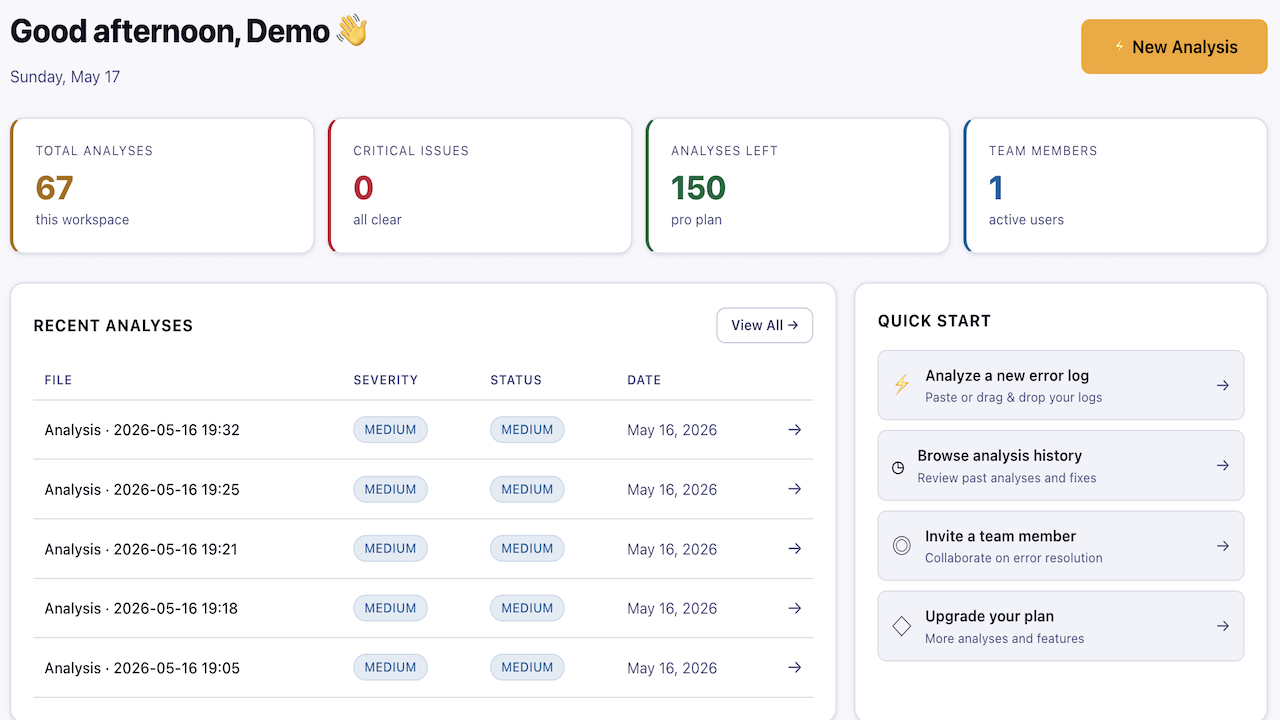Click arrow on Invite a team member card
Viewport: 1280px width, 720px height.
click(1223, 546)
